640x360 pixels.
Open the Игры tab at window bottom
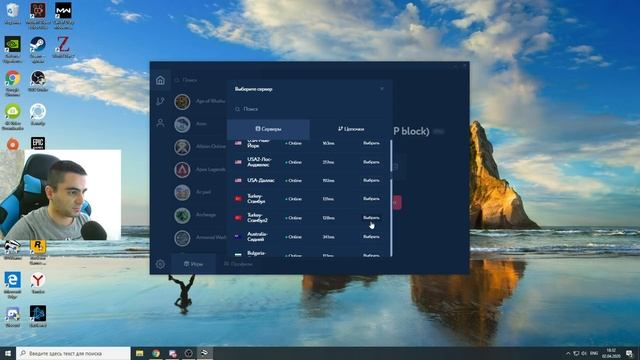(x=193, y=264)
